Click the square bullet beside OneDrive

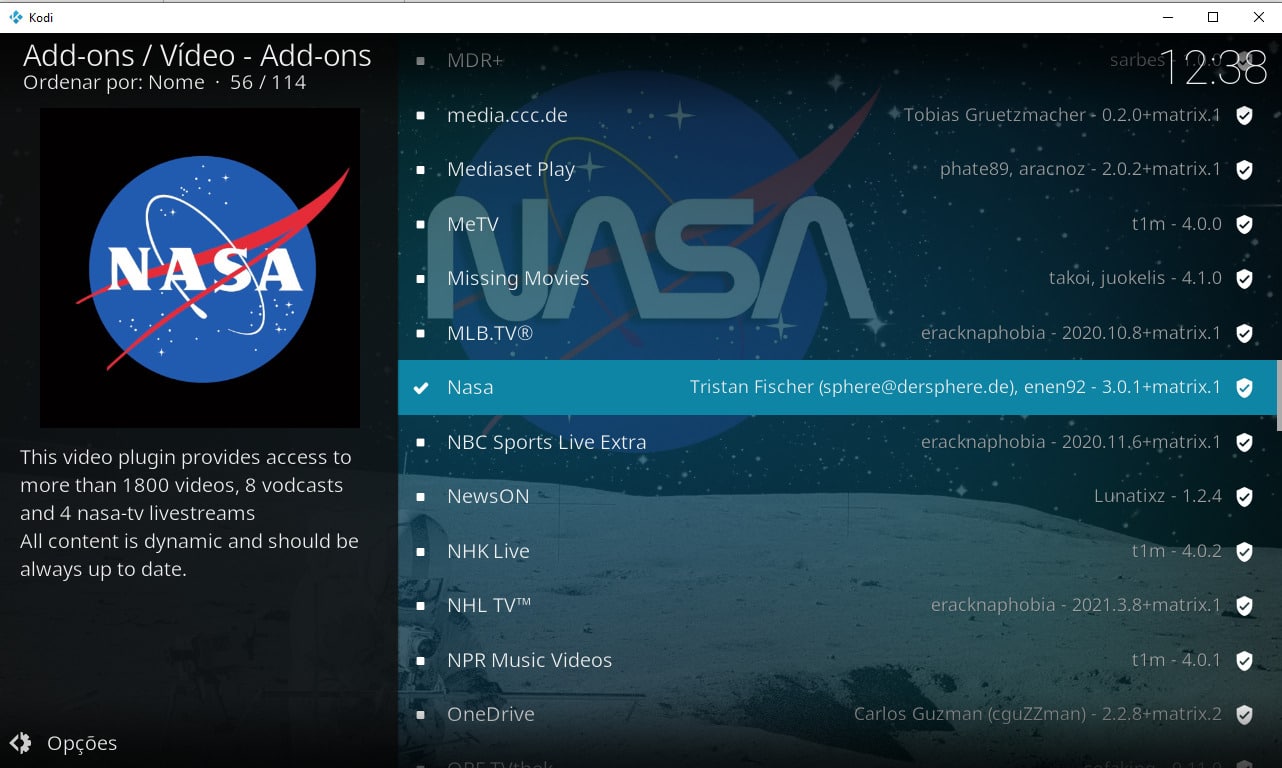[x=421, y=715]
